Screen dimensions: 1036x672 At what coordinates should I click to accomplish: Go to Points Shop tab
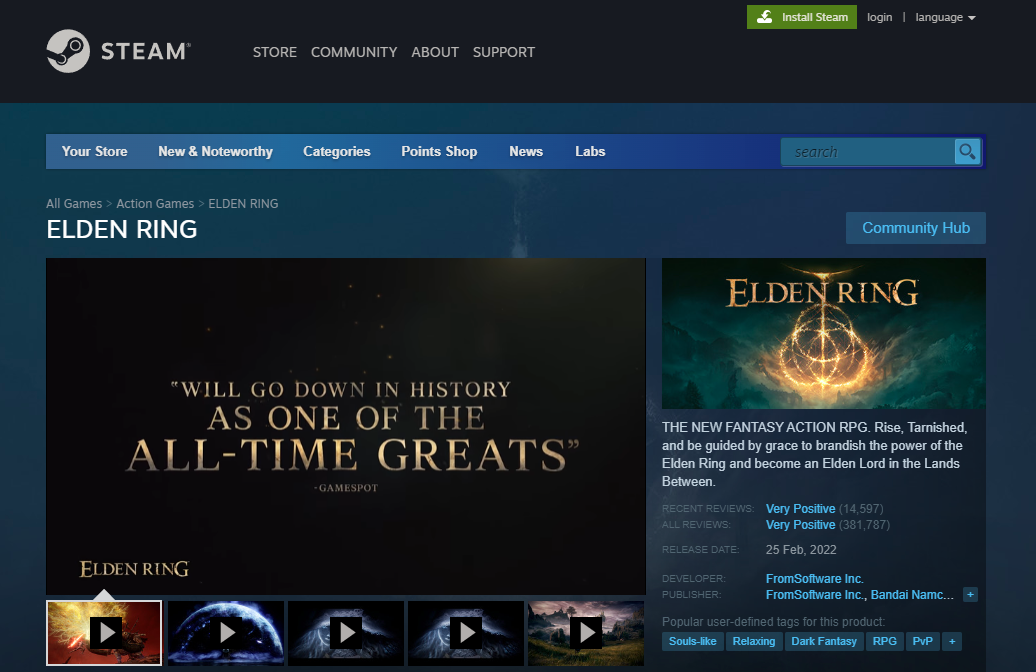point(439,151)
